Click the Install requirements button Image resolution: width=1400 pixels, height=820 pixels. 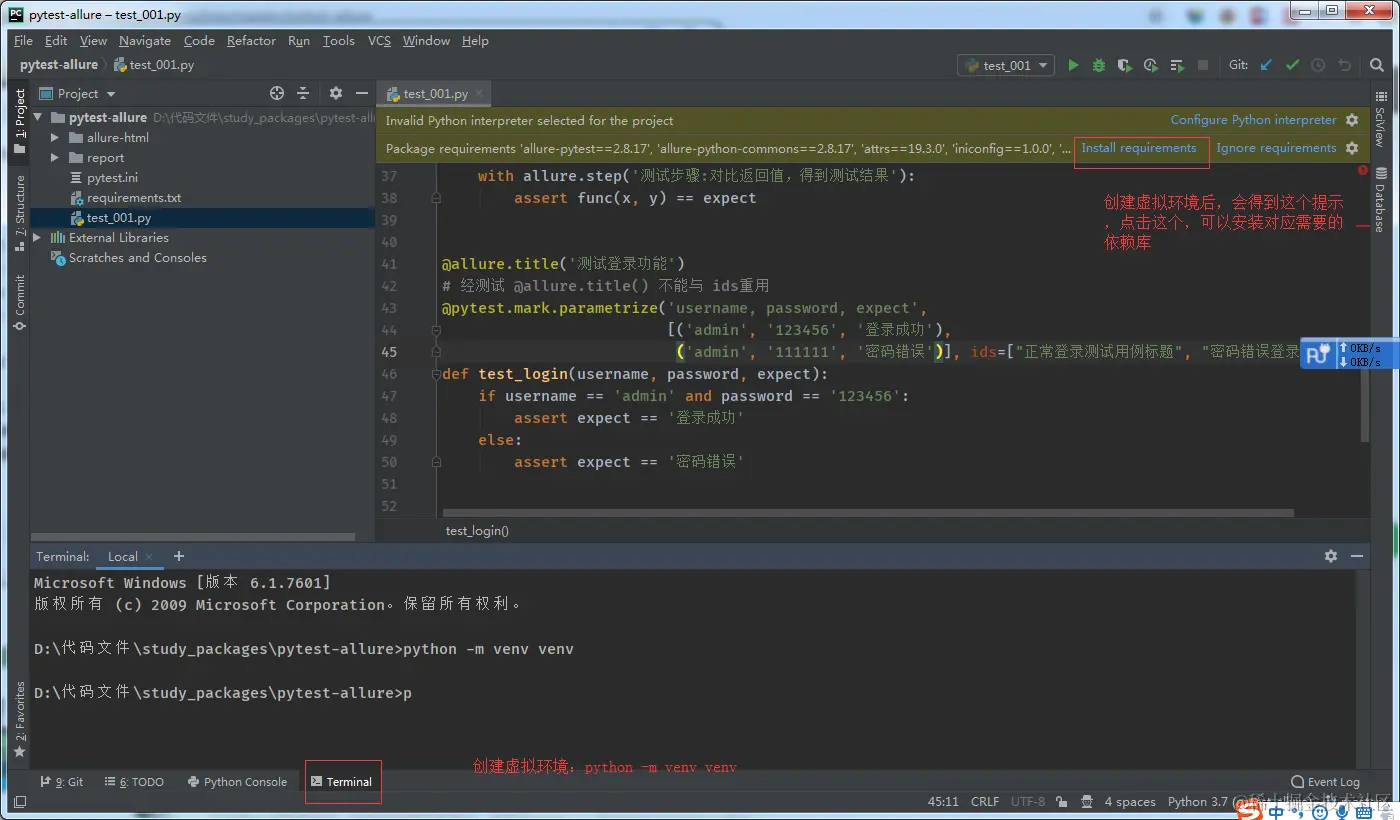pos(1141,146)
